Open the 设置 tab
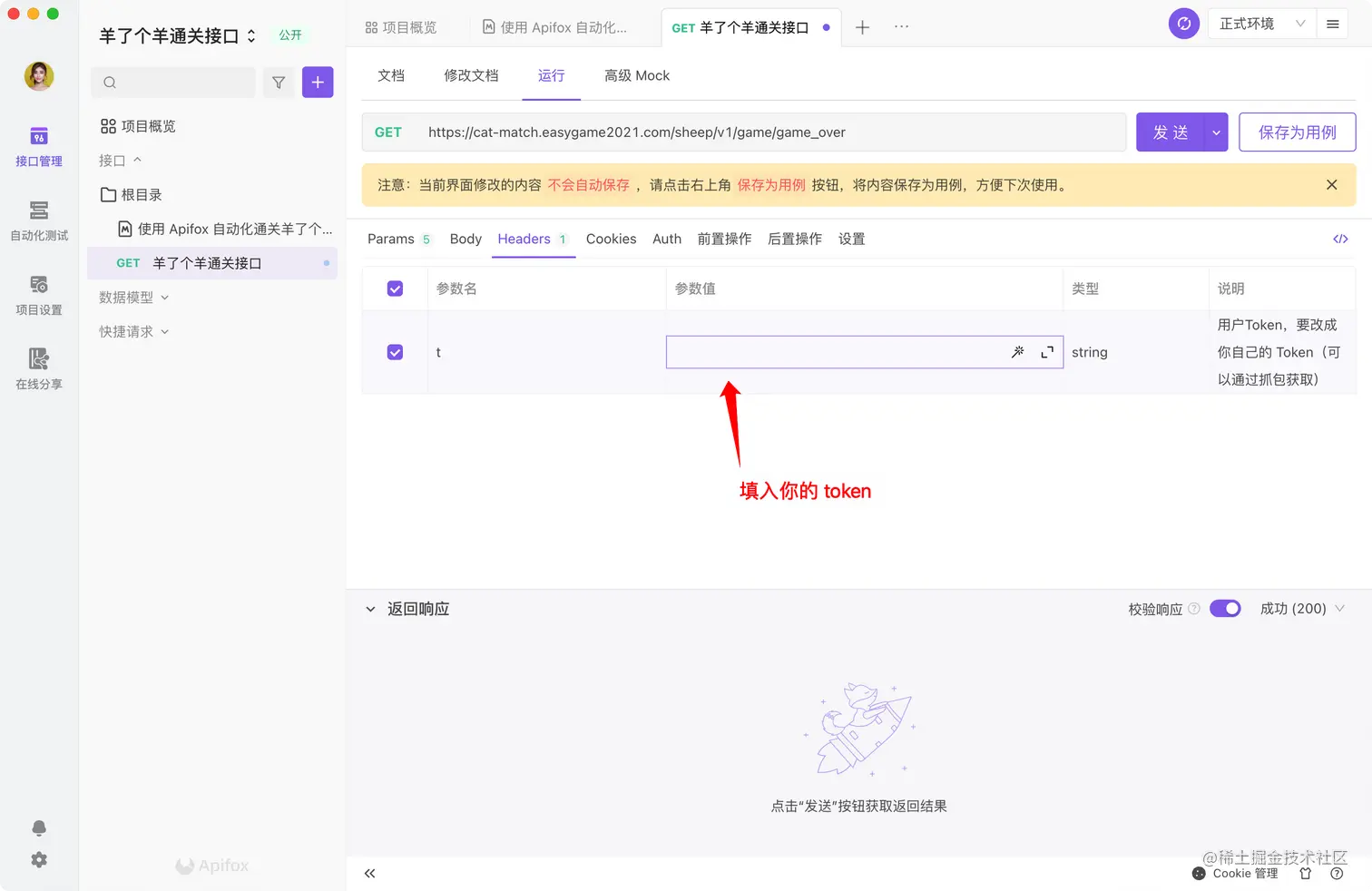Screen dimensions: 1372x891 pos(851,240)
